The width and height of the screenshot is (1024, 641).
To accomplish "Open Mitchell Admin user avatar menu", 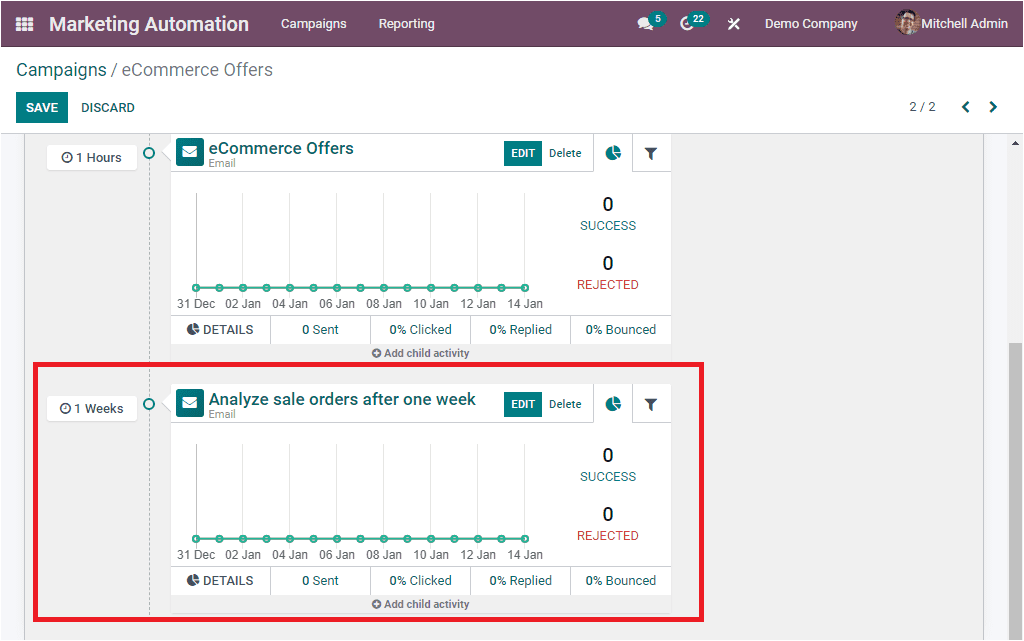I will pos(952,23).
